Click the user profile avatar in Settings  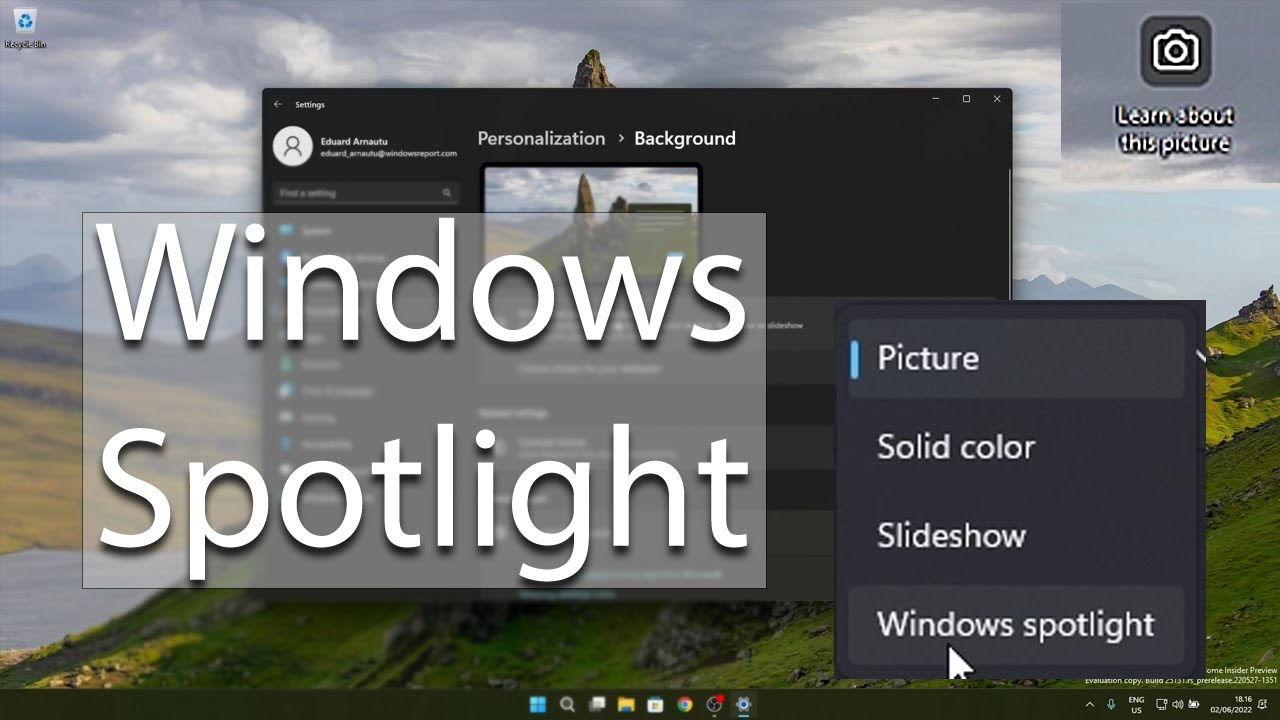point(292,146)
